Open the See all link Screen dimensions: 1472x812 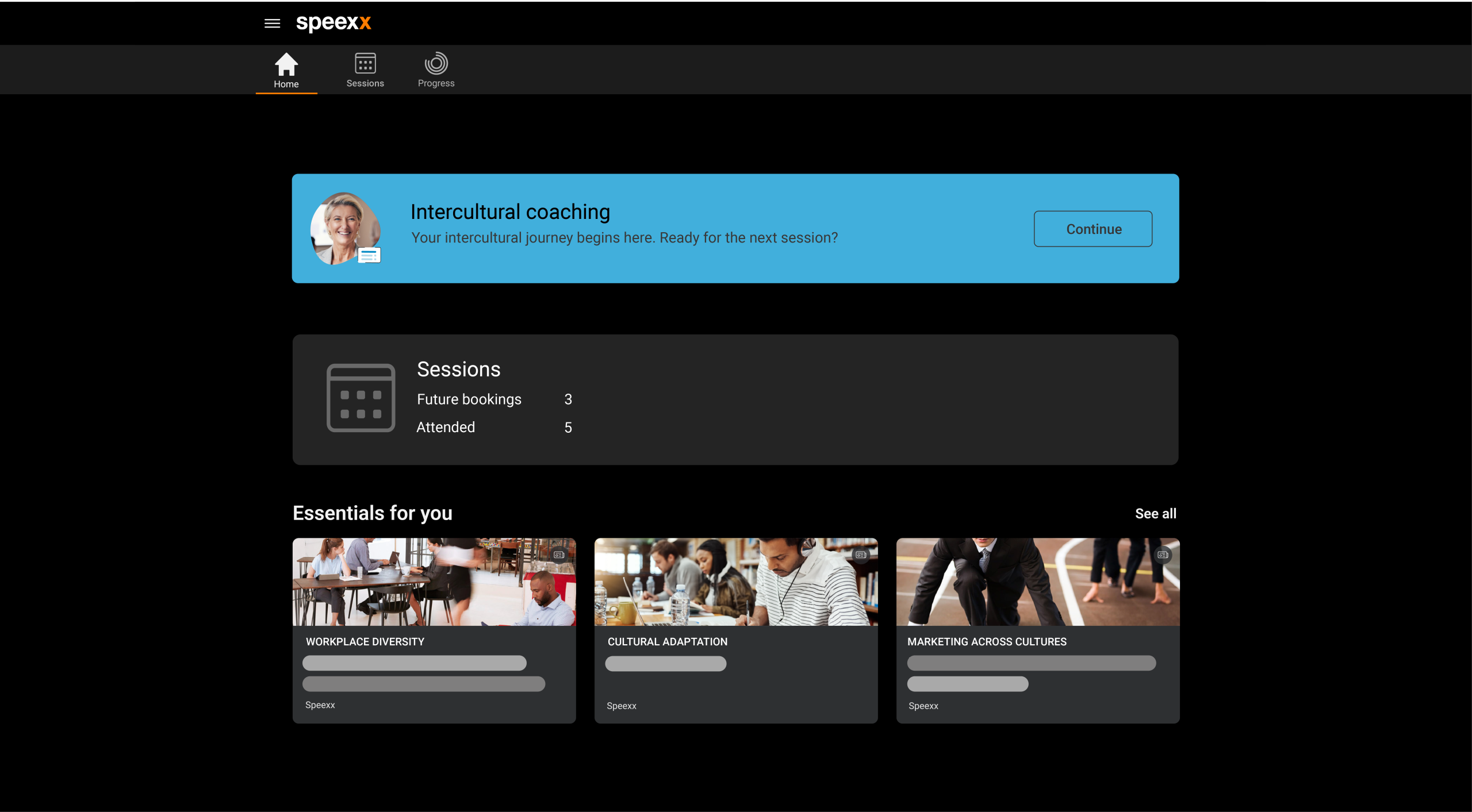pyautogui.click(x=1155, y=513)
